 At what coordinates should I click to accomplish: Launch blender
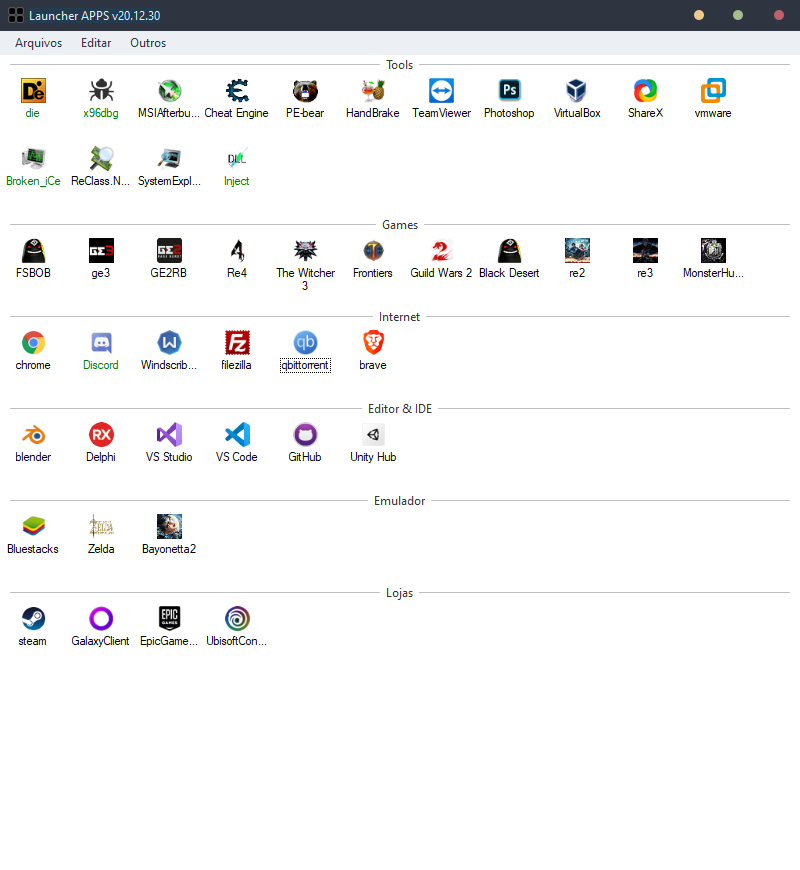33,434
